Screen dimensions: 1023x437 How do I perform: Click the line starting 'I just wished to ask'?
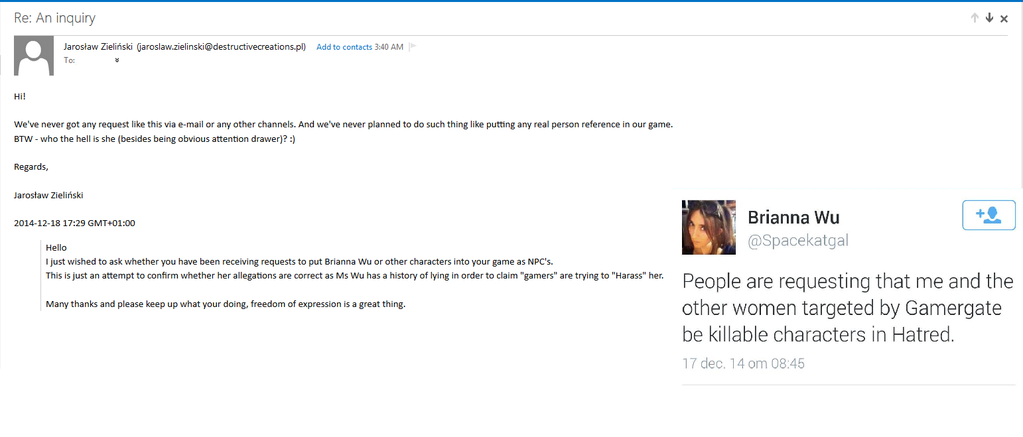pyautogui.click(x=299, y=261)
